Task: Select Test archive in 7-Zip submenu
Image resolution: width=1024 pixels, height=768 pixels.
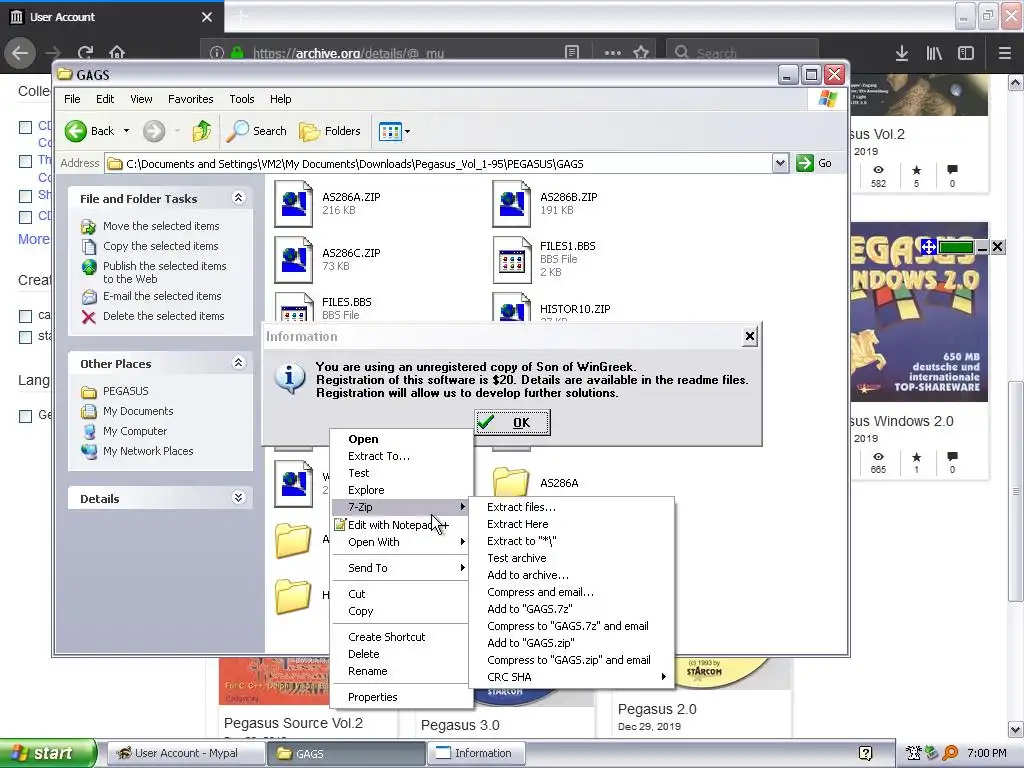Action: 571,558
